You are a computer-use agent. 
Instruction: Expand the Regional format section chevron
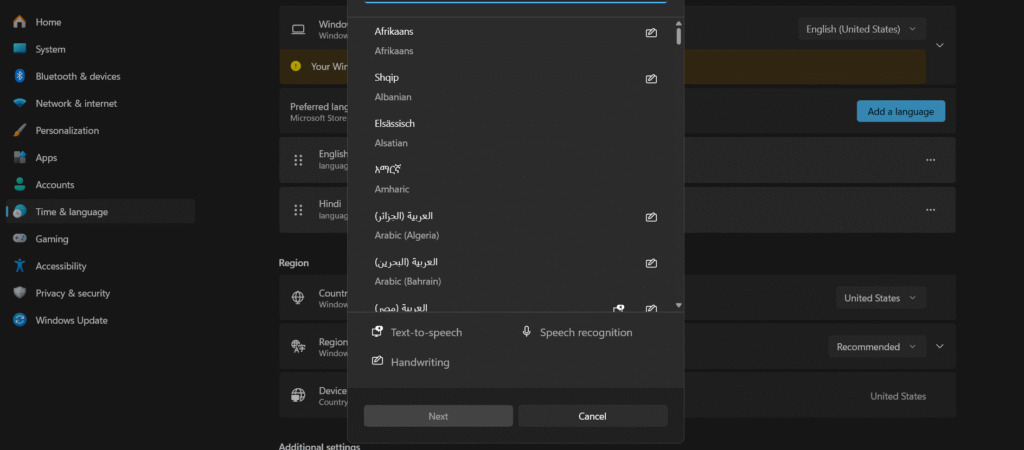[x=940, y=347]
